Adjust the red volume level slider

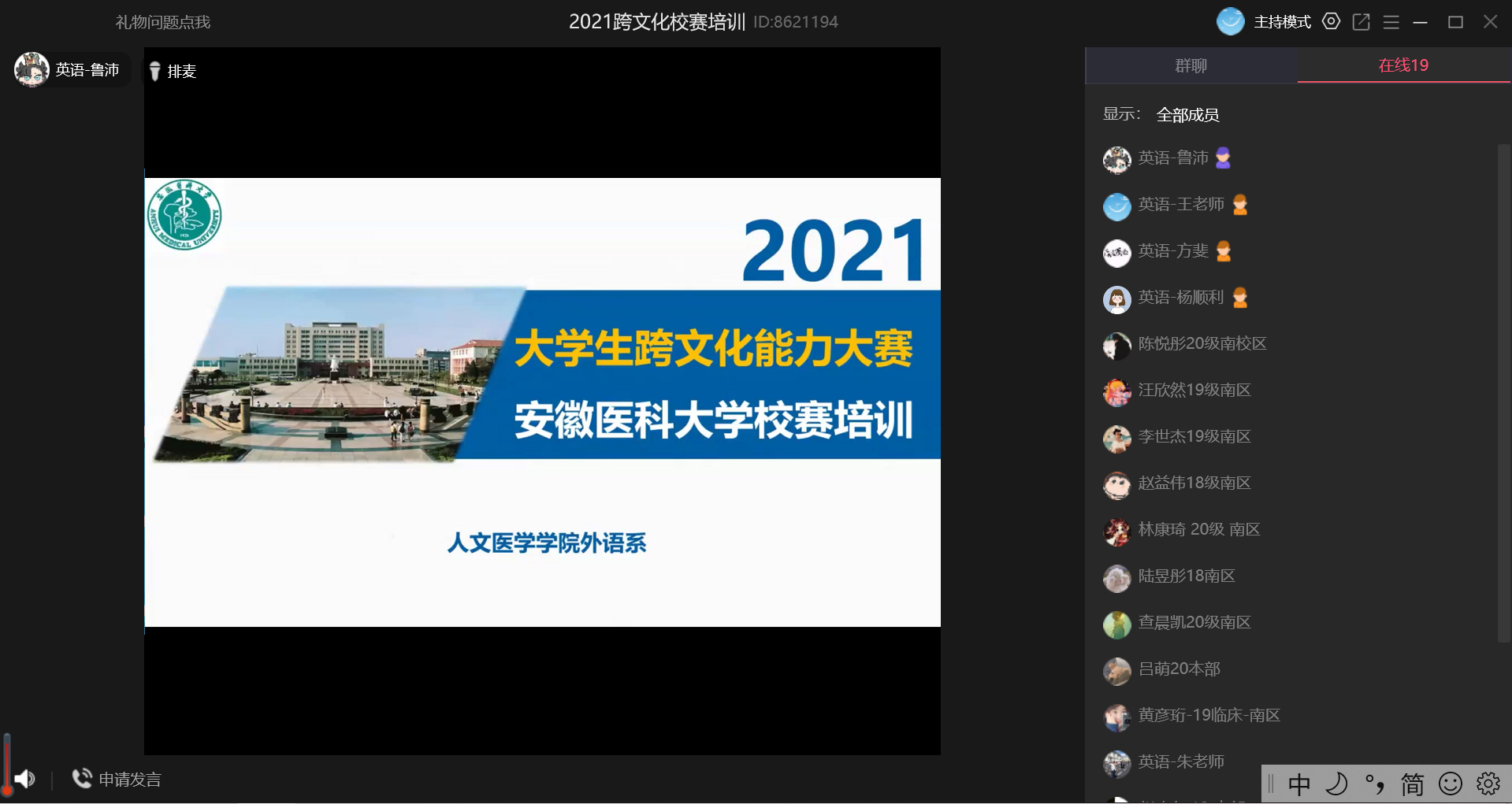pos(7,764)
